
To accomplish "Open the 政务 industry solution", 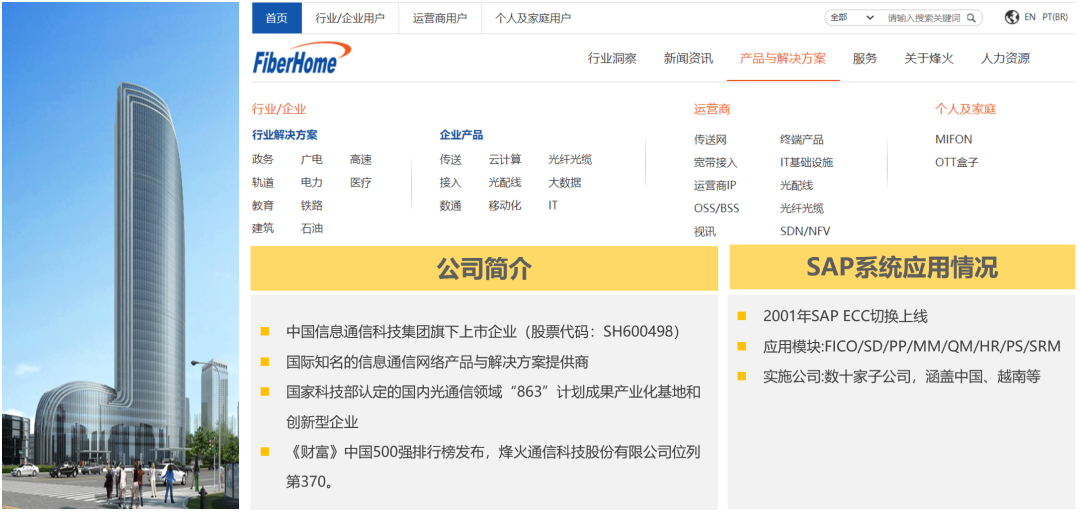I will pos(262,159).
